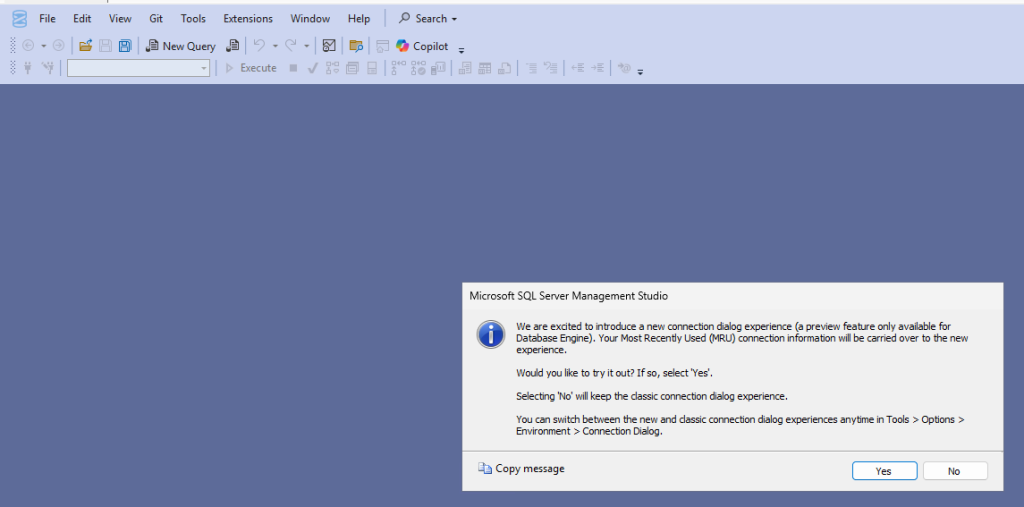
Task: Open the View menu
Action: coord(120,18)
